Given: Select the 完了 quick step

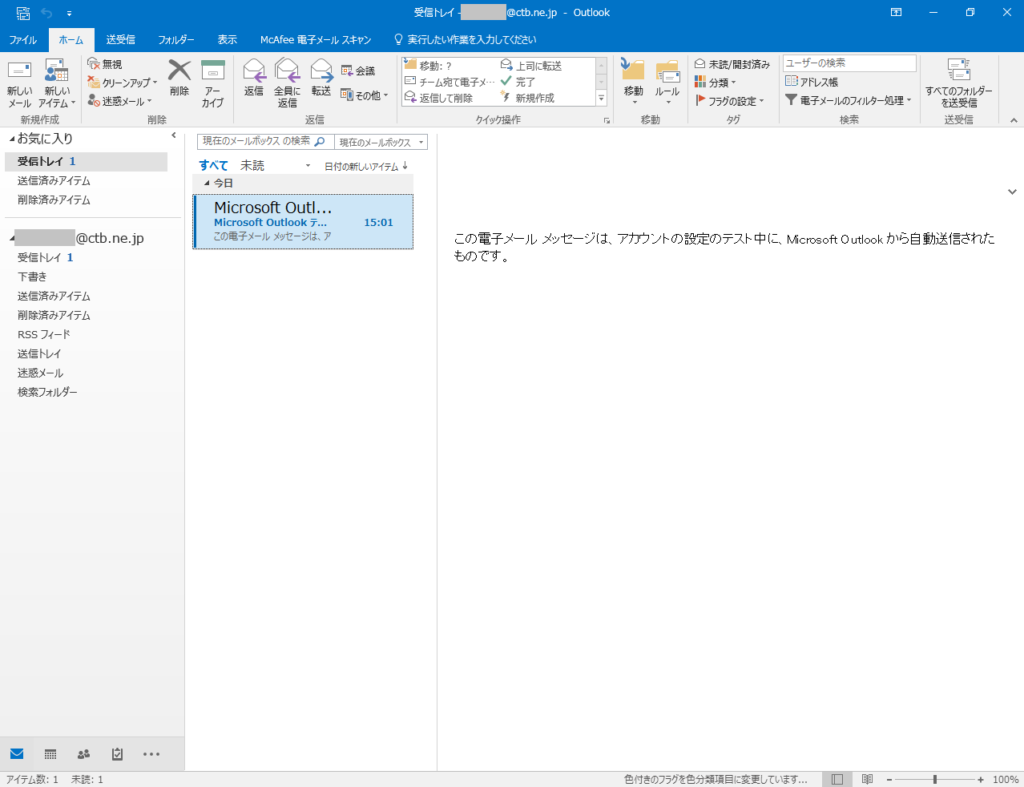Looking at the screenshot, I should (x=518, y=82).
